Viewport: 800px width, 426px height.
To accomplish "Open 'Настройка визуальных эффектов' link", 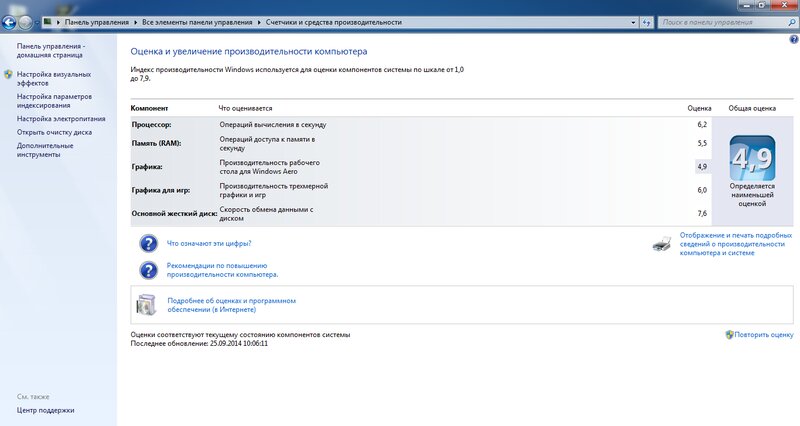I will 54,79.
